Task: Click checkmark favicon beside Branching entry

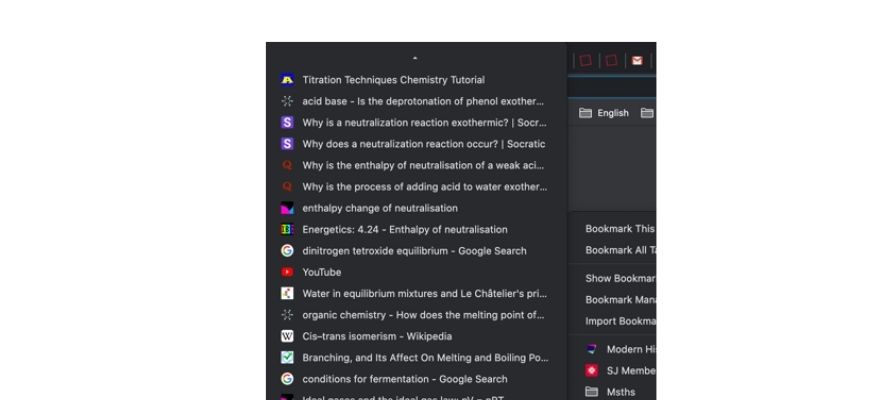Action: (x=287, y=357)
